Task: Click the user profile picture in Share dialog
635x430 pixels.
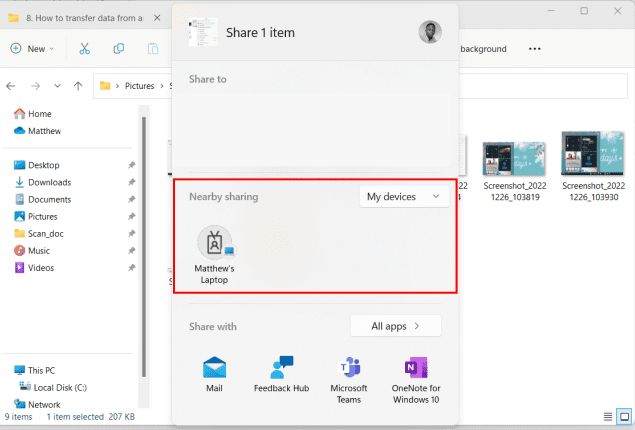Action: (x=429, y=32)
